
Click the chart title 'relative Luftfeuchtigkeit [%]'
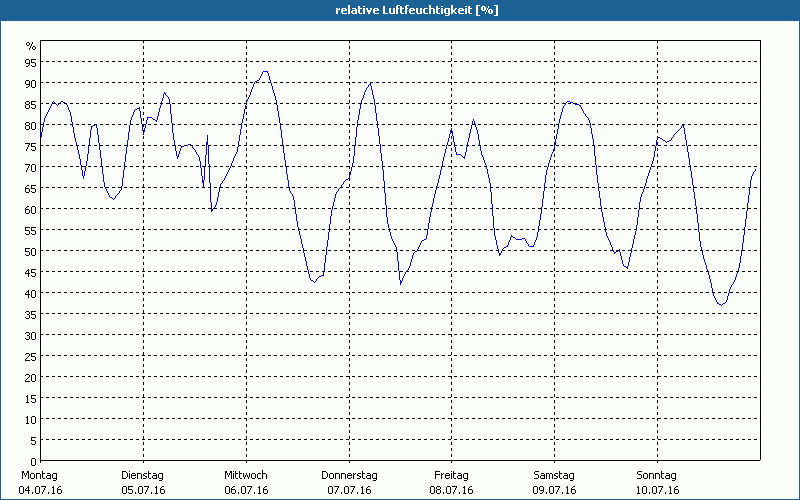416,10
